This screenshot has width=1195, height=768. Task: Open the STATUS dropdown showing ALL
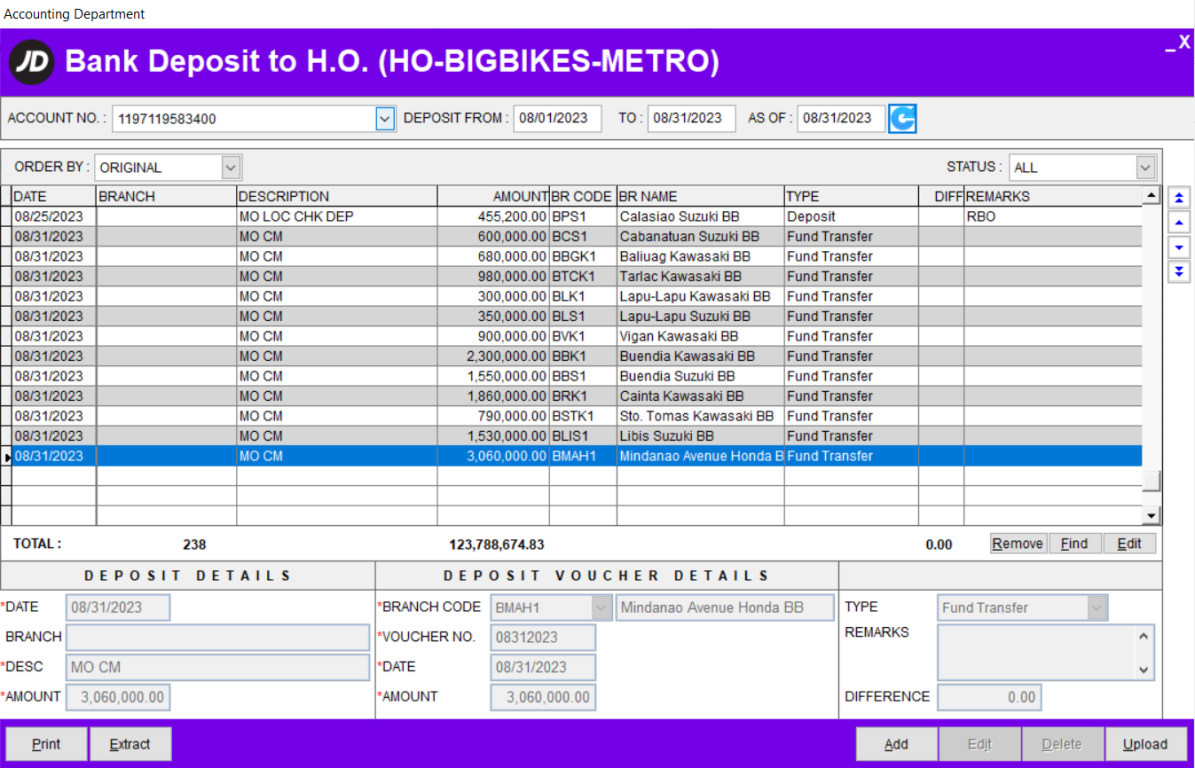pyautogui.click(x=1145, y=168)
